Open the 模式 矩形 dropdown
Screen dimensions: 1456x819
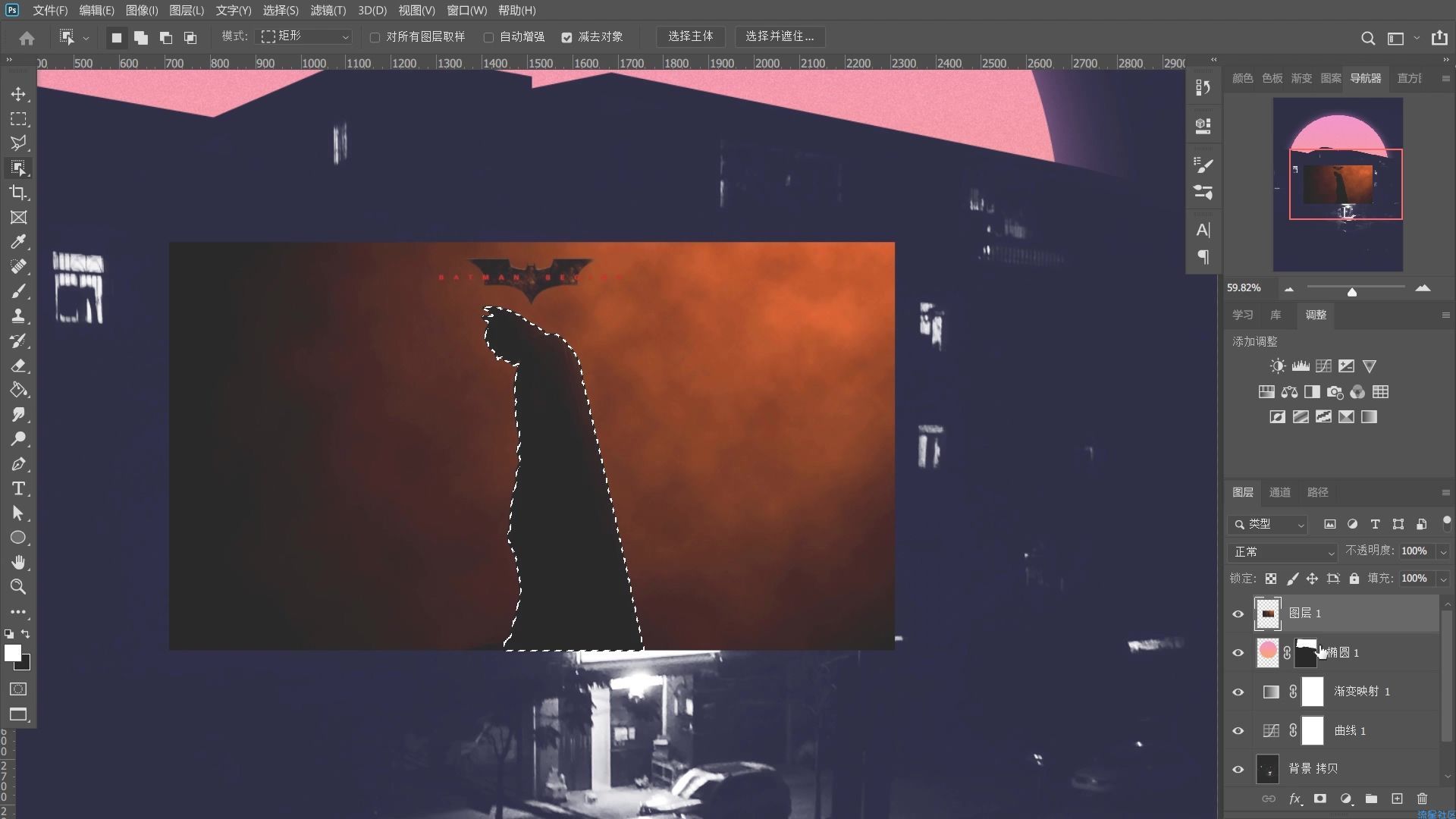306,36
